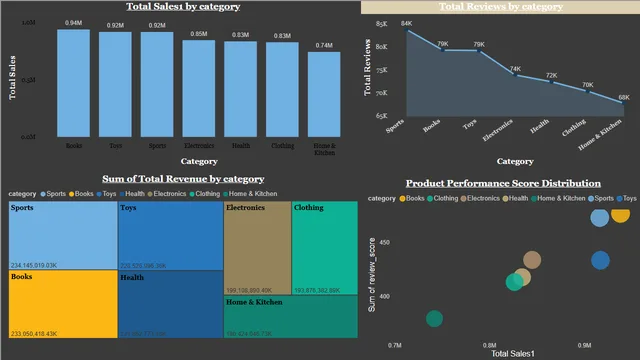Select the 70K Clothing point on reviews line
640x360 pixels.
[x=588, y=91]
